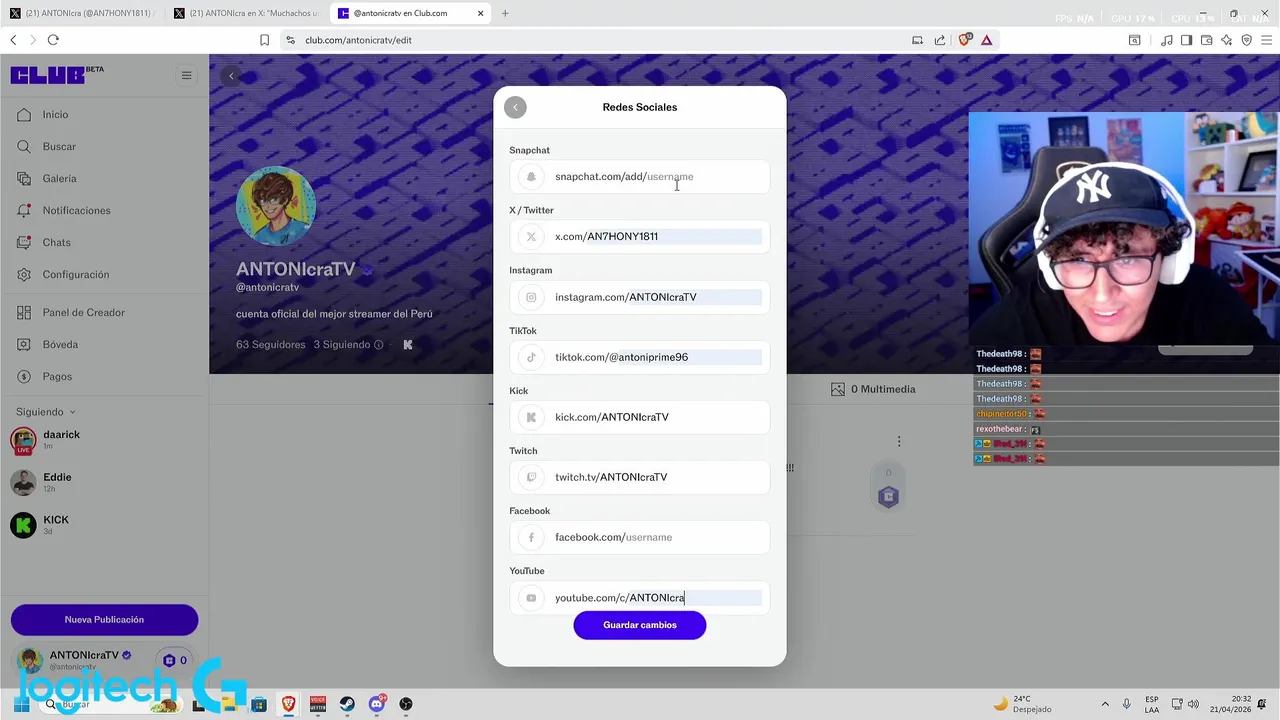The height and width of the screenshot is (720, 1280).
Task: Open the post three-dot menu
Action: coord(899,442)
